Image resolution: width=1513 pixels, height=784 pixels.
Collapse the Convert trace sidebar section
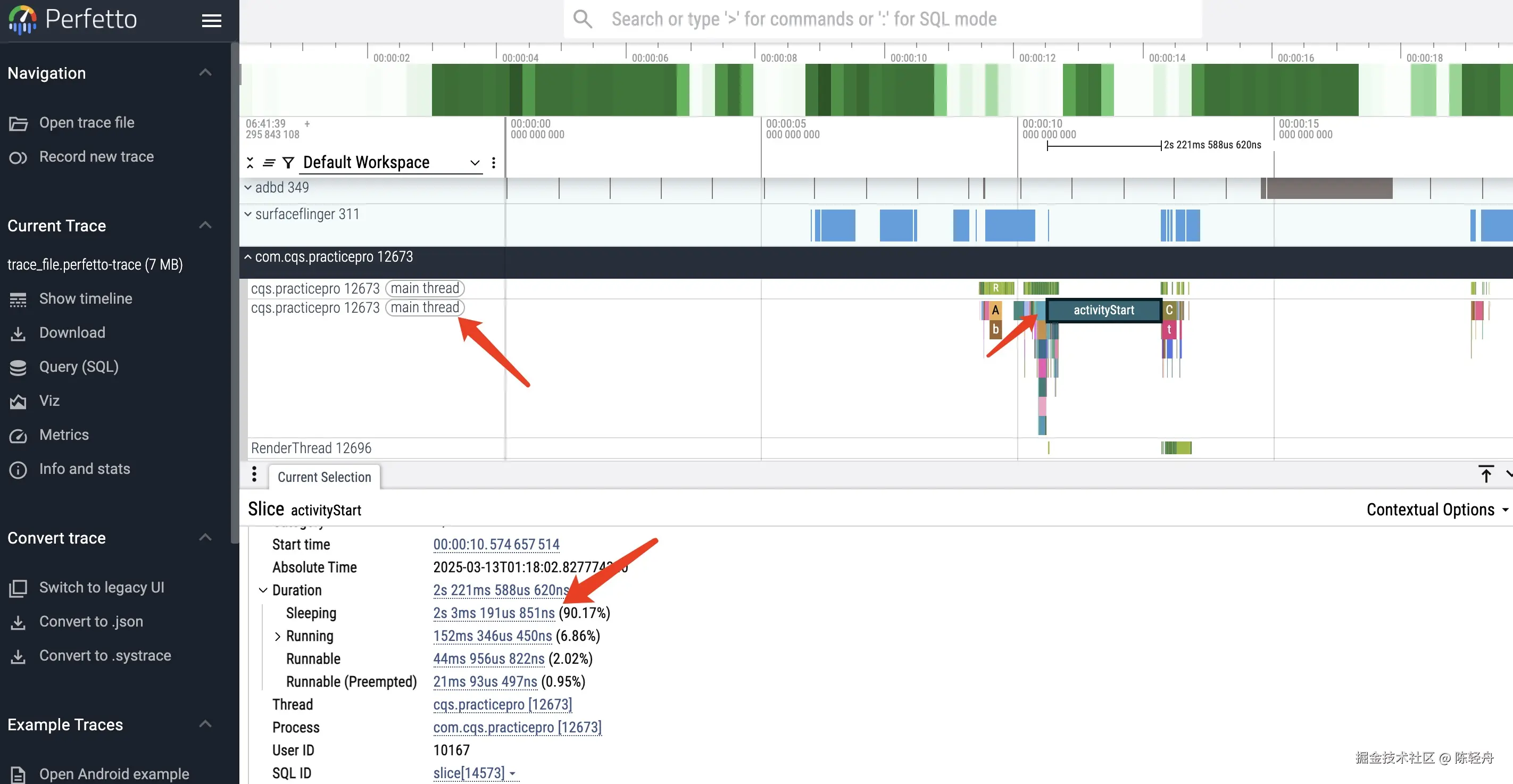pyautogui.click(x=205, y=537)
